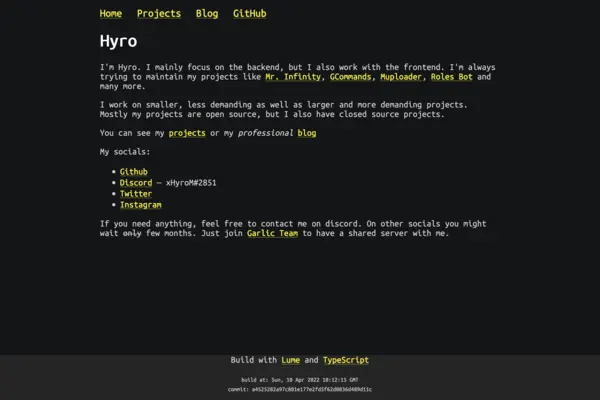Click the Discord tag xHyroM#2851
The height and width of the screenshot is (400, 600).
click(191, 183)
